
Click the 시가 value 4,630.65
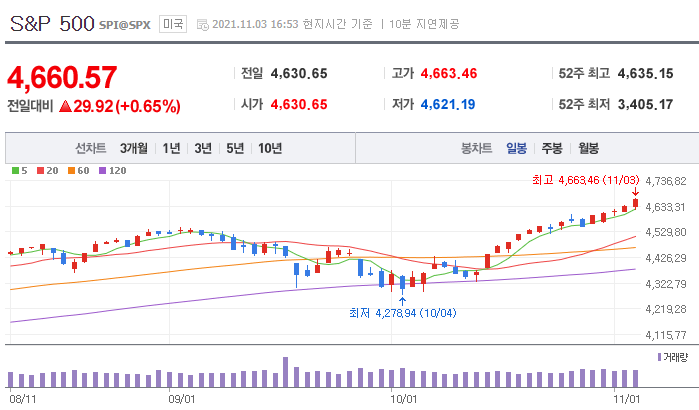pyautogui.click(x=299, y=105)
